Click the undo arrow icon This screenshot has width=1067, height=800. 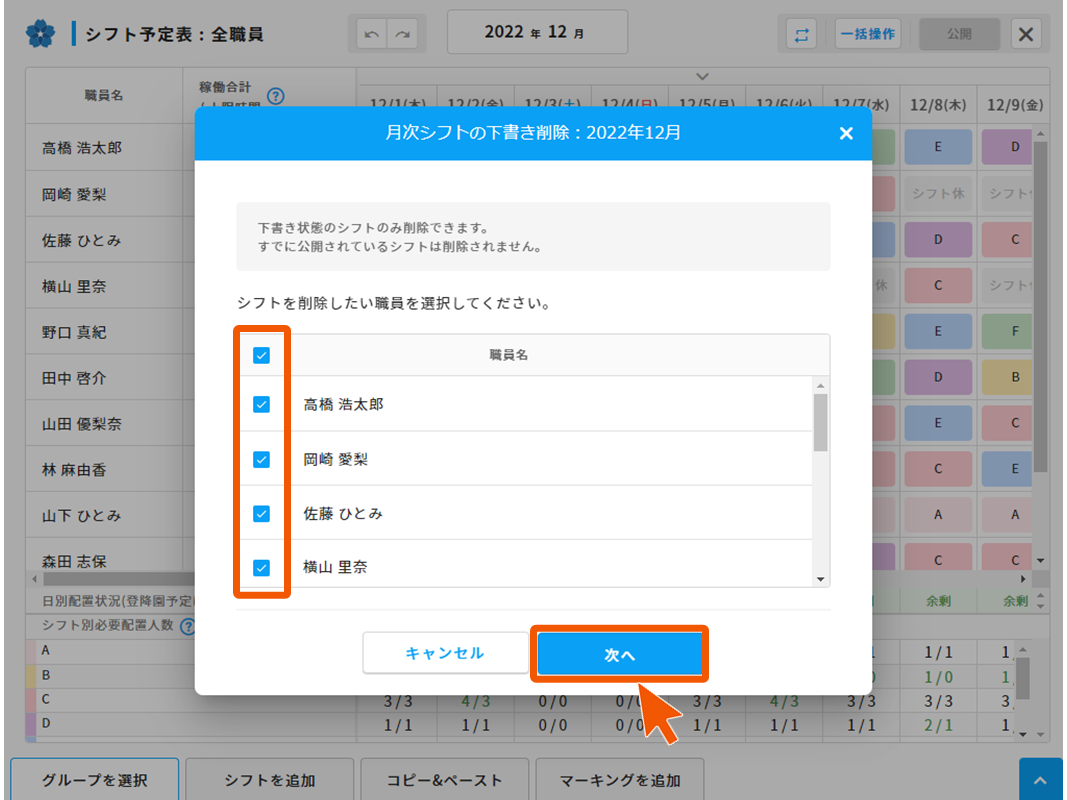click(x=373, y=34)
